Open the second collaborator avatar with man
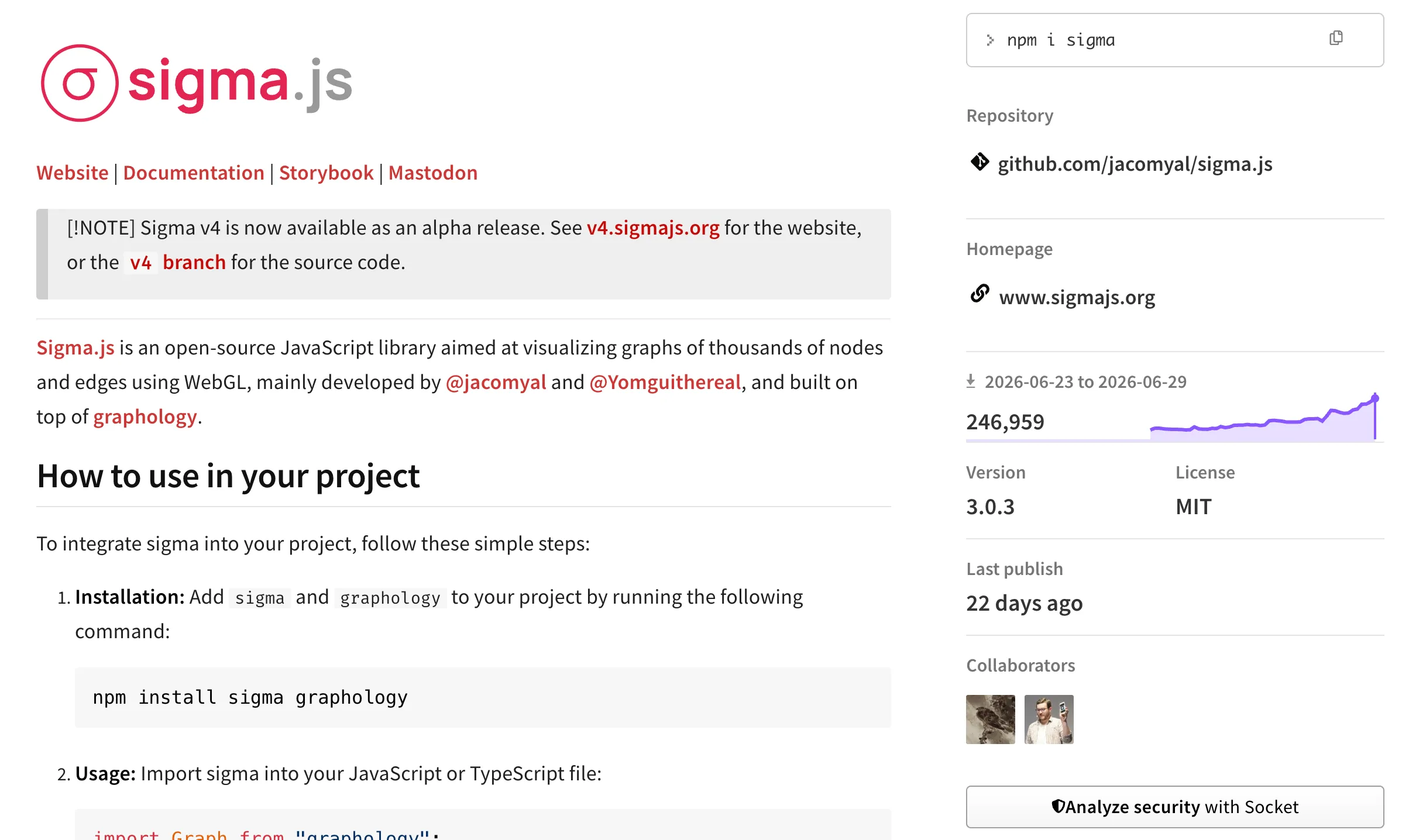Image resolution: width=1409 pixels, height=840 pixels. [x=1049, y=719]
